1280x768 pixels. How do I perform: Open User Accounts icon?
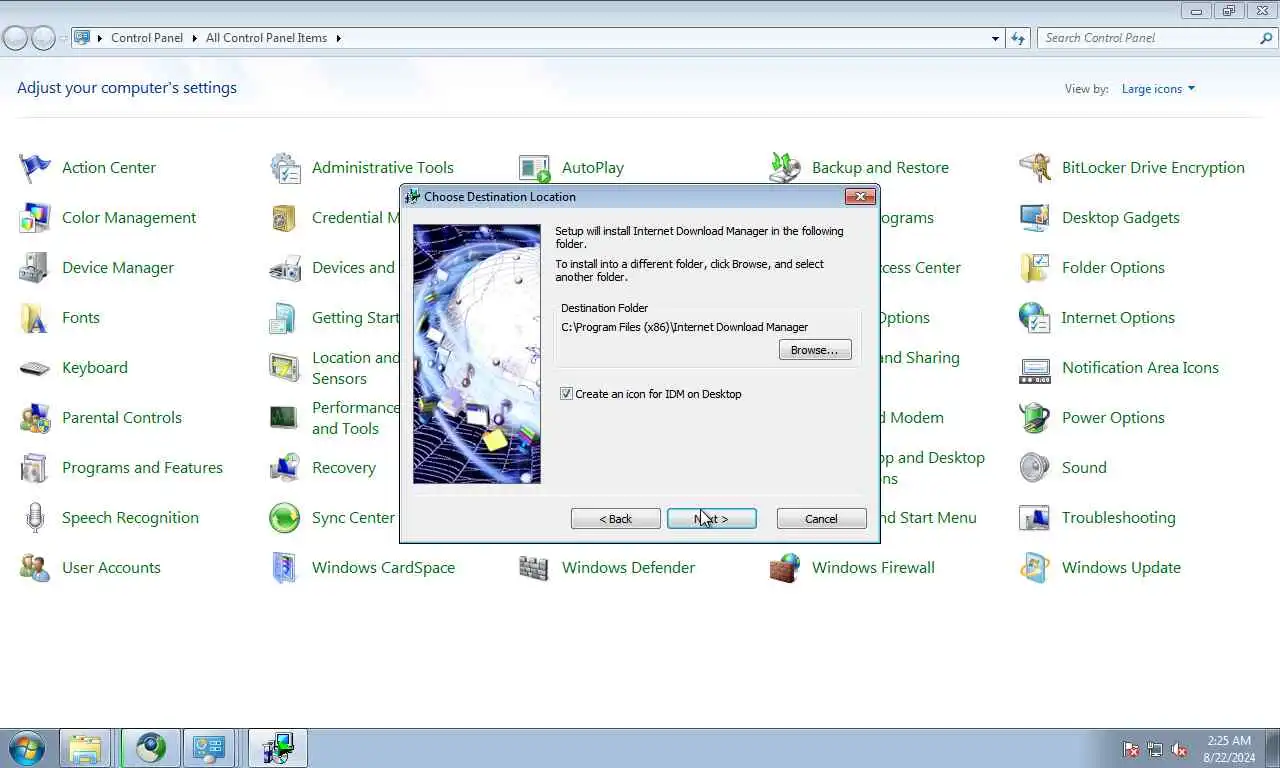(35, 568)
